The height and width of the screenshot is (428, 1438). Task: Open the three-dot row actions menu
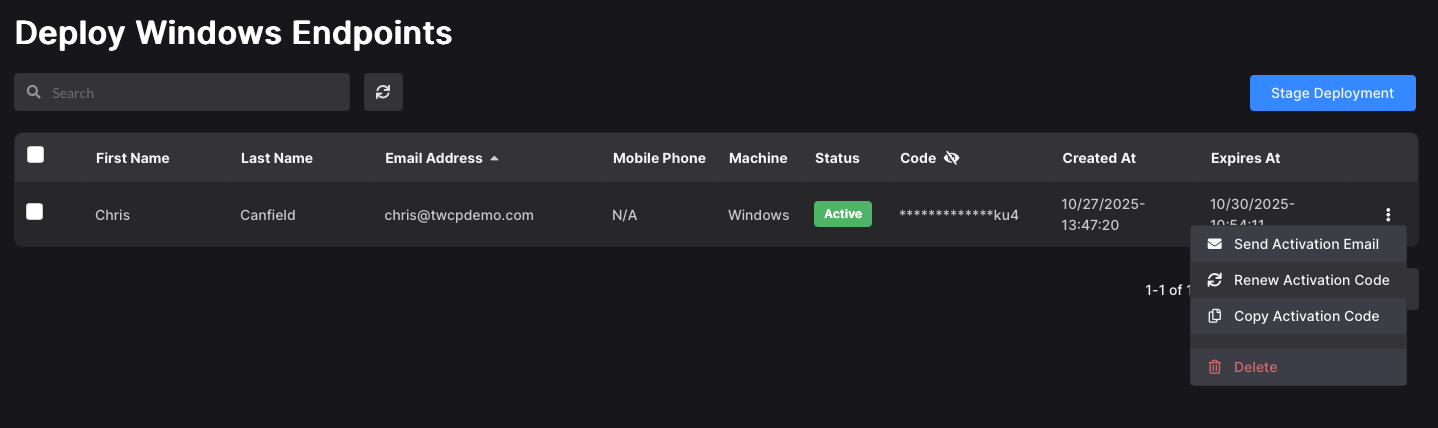pos(1388,214)
